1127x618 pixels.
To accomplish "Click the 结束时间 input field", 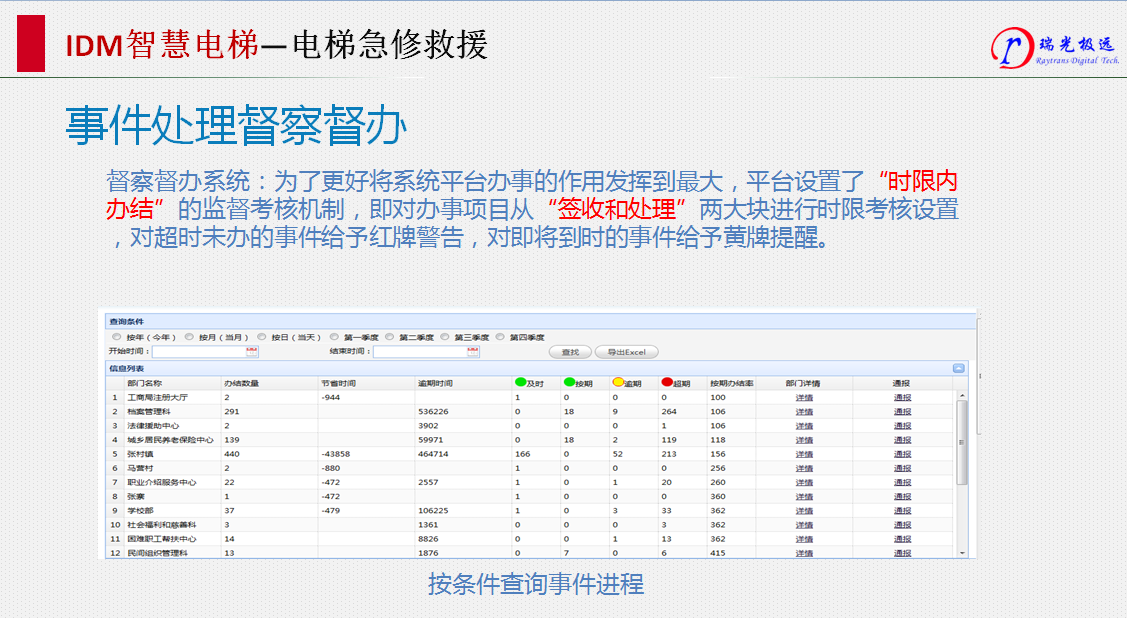I will pos(419,352).
